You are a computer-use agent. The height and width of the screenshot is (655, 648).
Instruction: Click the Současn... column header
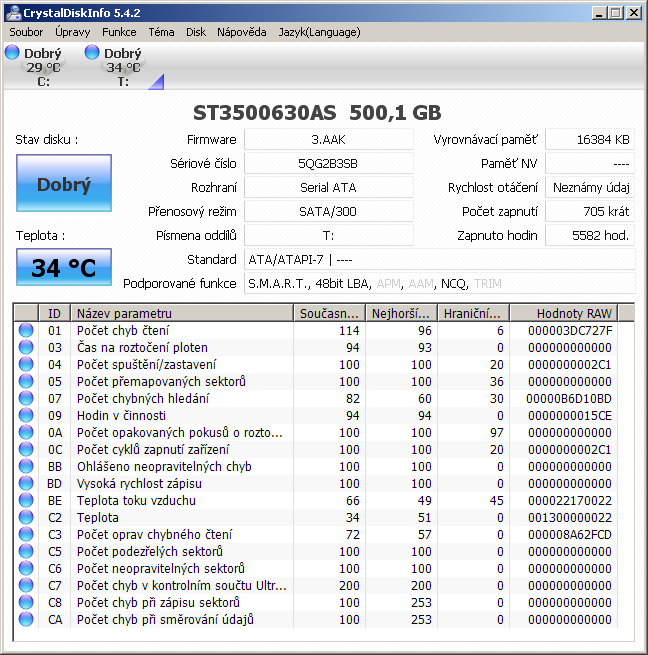pos(329,313)
